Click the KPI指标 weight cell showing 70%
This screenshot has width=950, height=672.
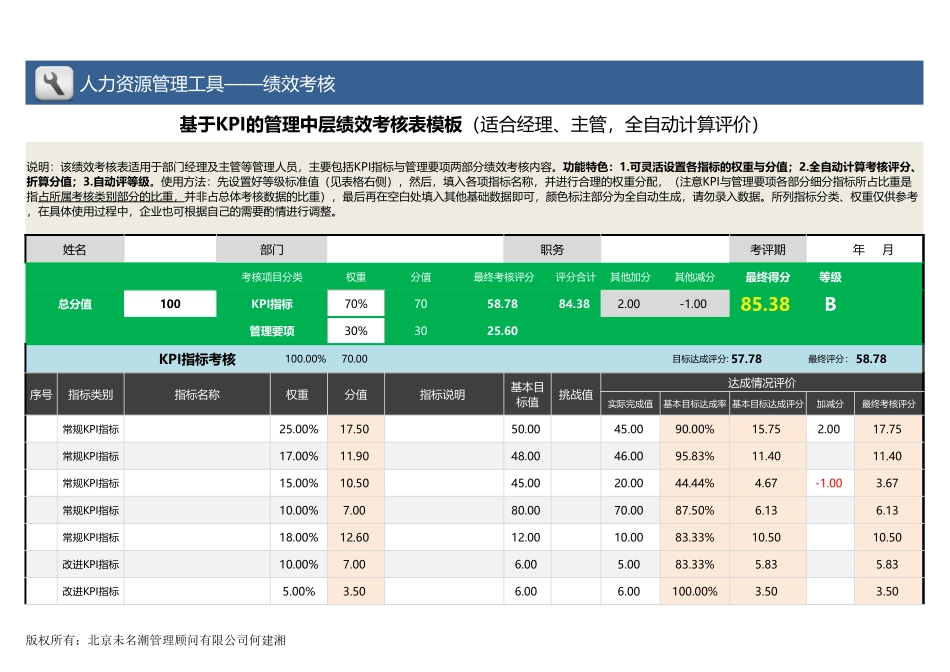pos(355,302)
